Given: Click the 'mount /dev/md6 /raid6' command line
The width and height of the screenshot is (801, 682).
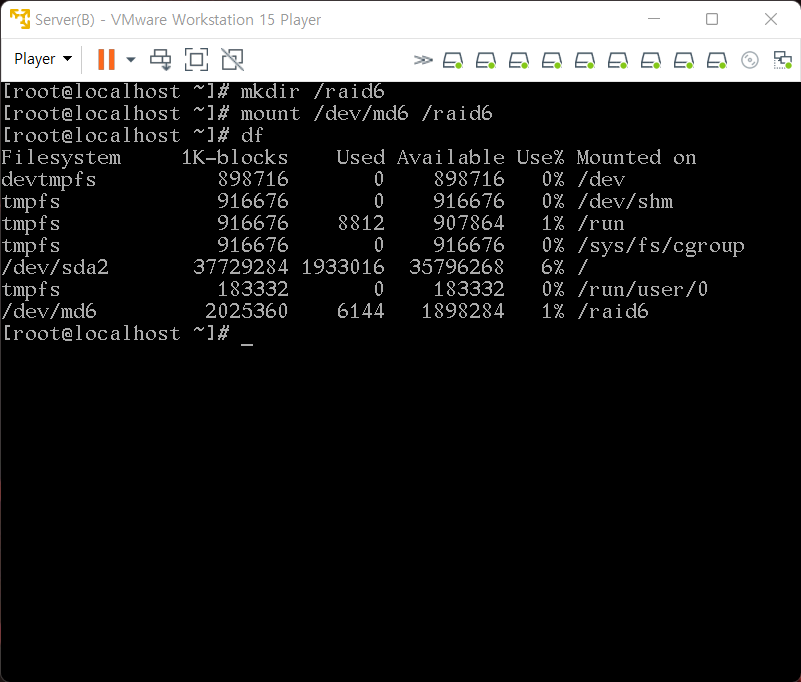Looking at the screenshot, I should pyautogui.click(x=366, y=113).
